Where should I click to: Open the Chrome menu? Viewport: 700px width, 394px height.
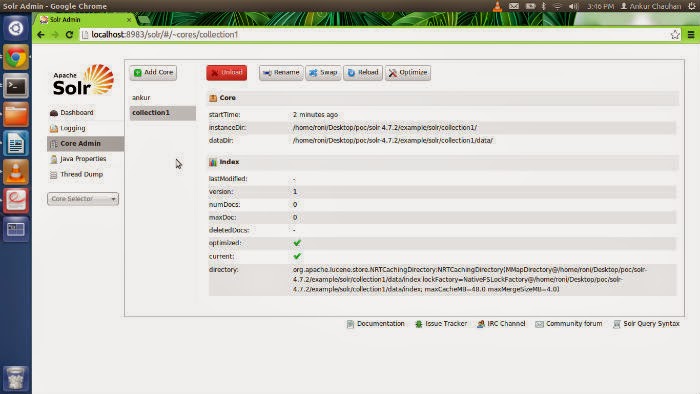pos(691,35)
